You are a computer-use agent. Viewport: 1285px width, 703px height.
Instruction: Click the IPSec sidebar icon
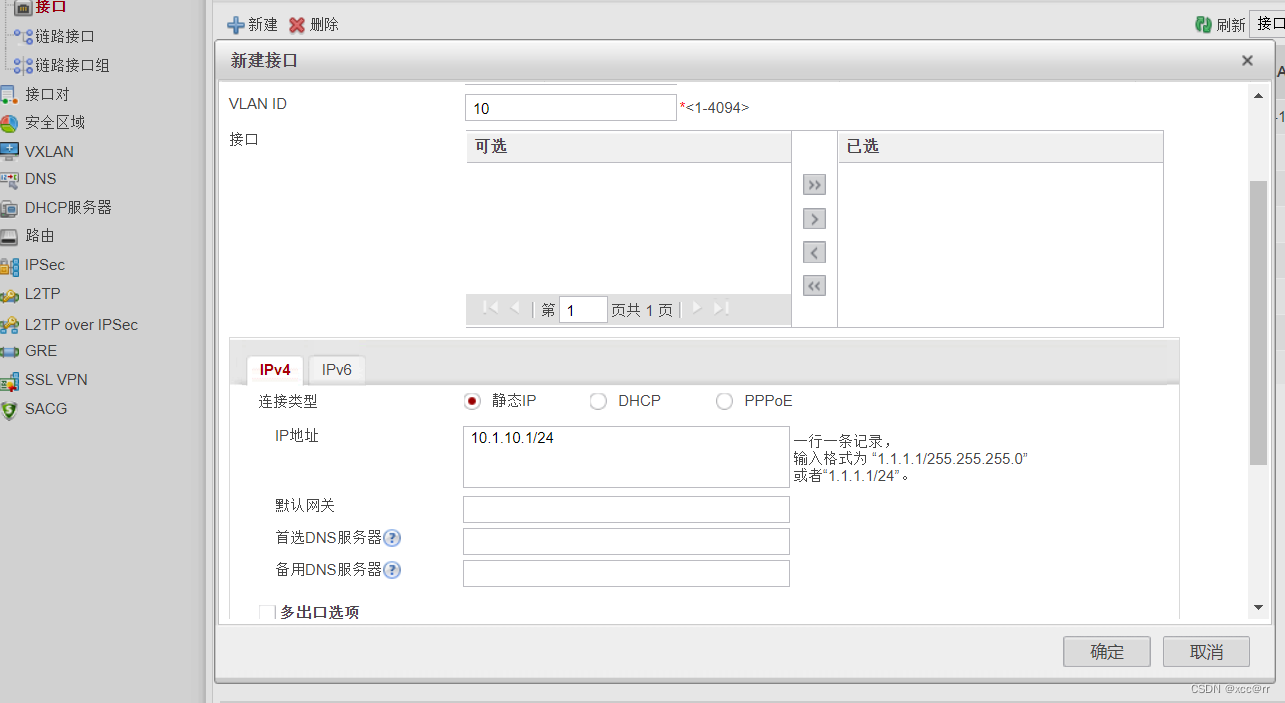[9, 266]
